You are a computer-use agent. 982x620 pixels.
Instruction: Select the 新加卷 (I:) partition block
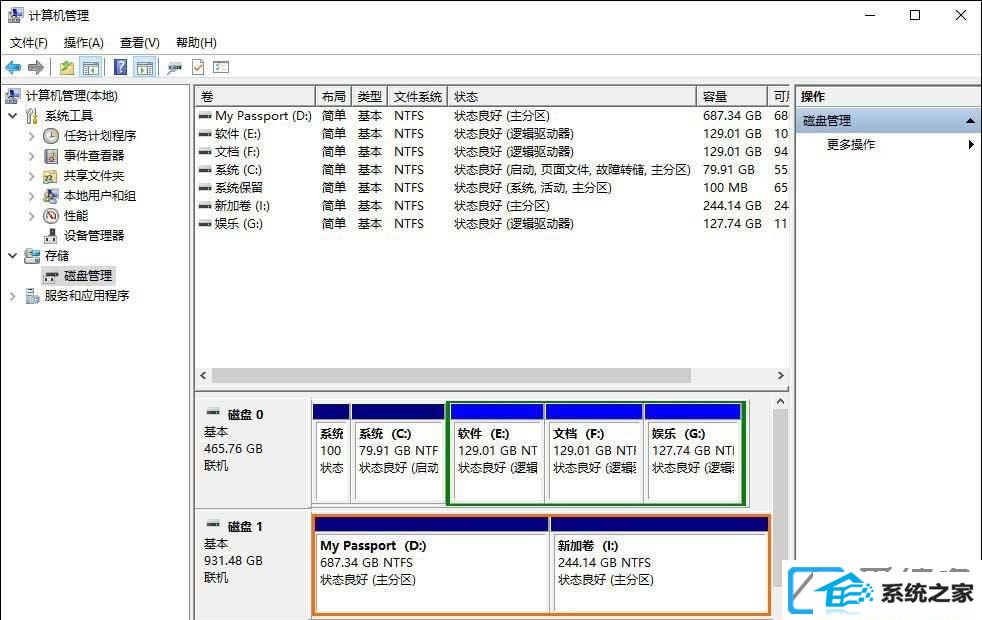pos(659,564)
